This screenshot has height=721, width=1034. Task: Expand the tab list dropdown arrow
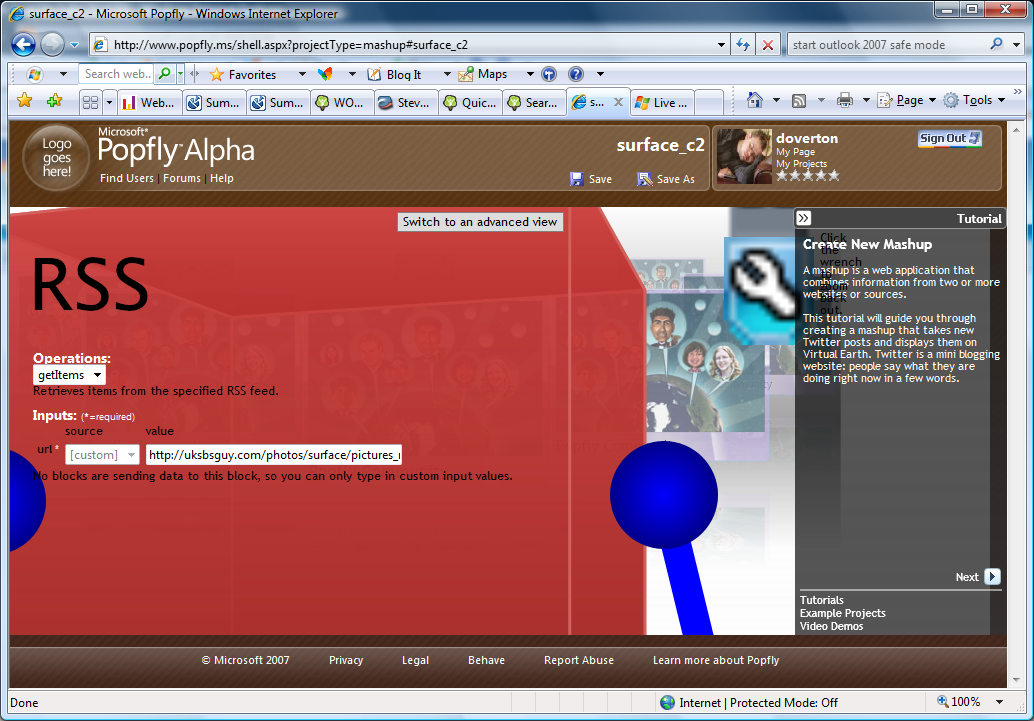[x=109, y=102]
